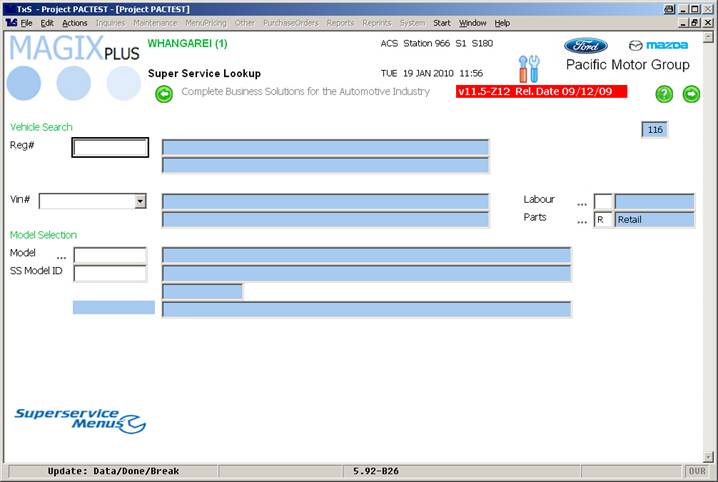Click the red version release banner

[540, 91]
